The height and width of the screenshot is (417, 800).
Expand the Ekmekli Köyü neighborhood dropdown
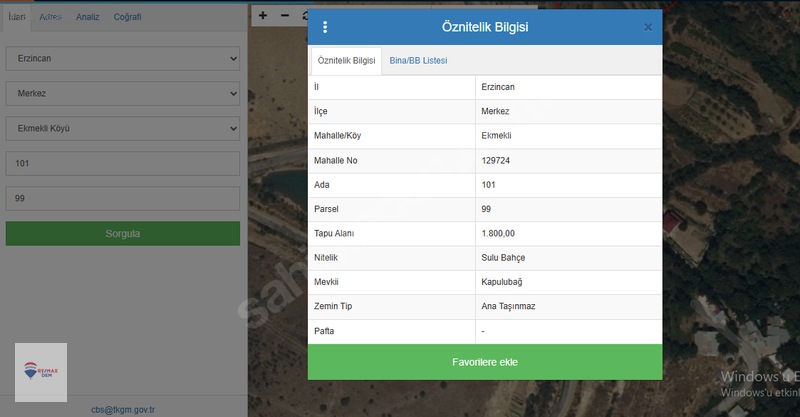[122, 129]
